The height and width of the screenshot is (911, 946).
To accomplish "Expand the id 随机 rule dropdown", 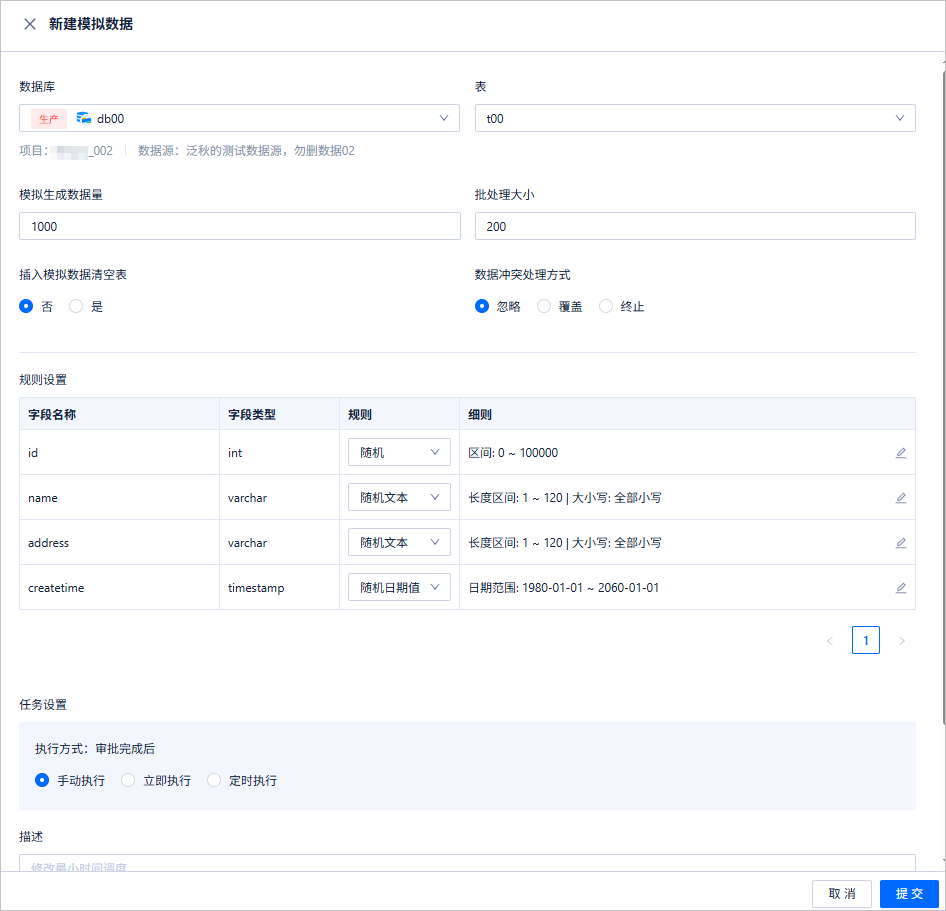I will [x=399, y=452].
